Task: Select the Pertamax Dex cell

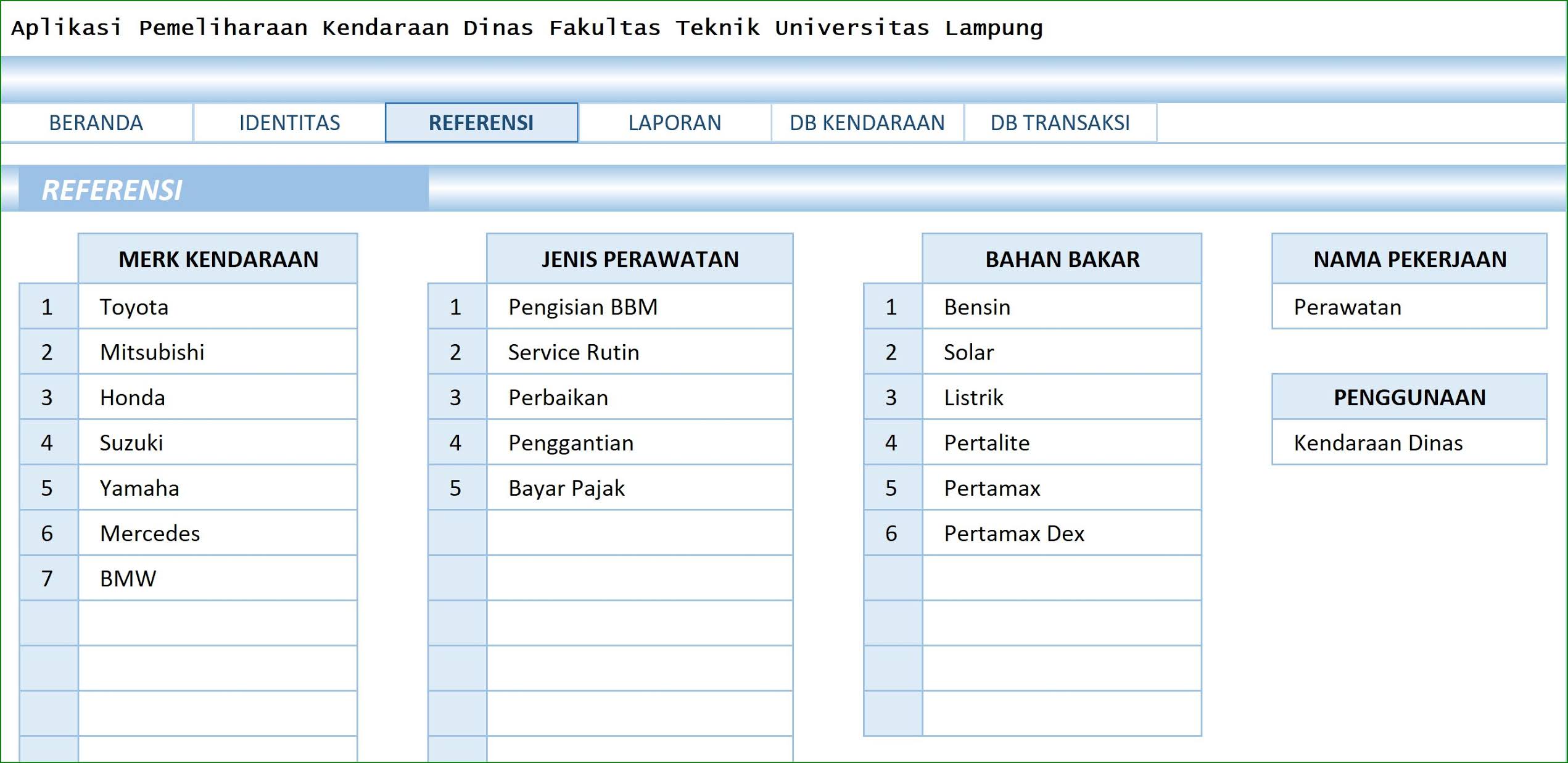Action: 1062,533
